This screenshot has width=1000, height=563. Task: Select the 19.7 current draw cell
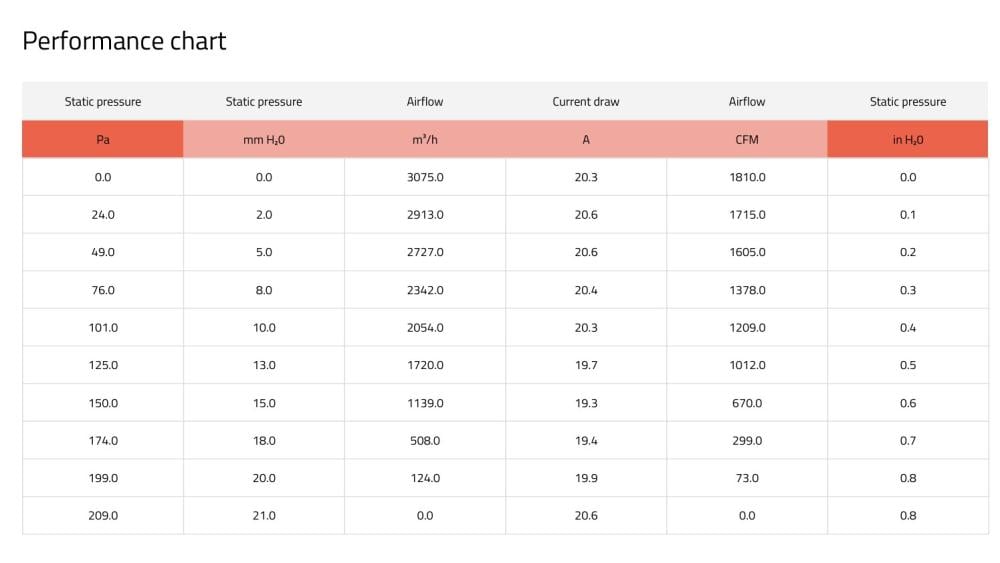pos(586,365)
